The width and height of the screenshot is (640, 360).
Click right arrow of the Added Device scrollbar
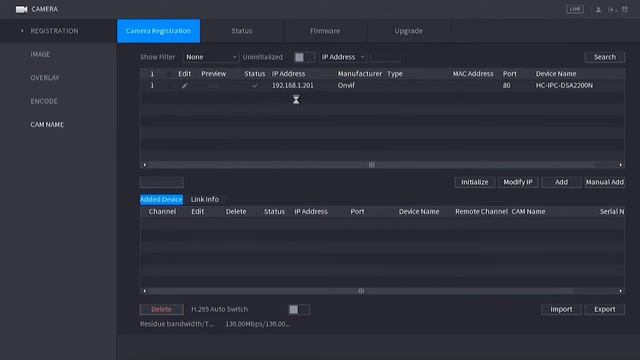(x=620, y=291)
